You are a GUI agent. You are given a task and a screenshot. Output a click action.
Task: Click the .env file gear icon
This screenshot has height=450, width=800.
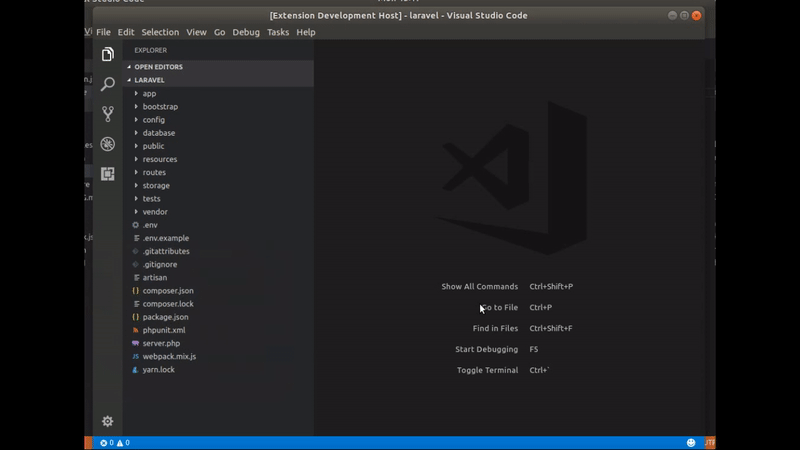(135, 225)
